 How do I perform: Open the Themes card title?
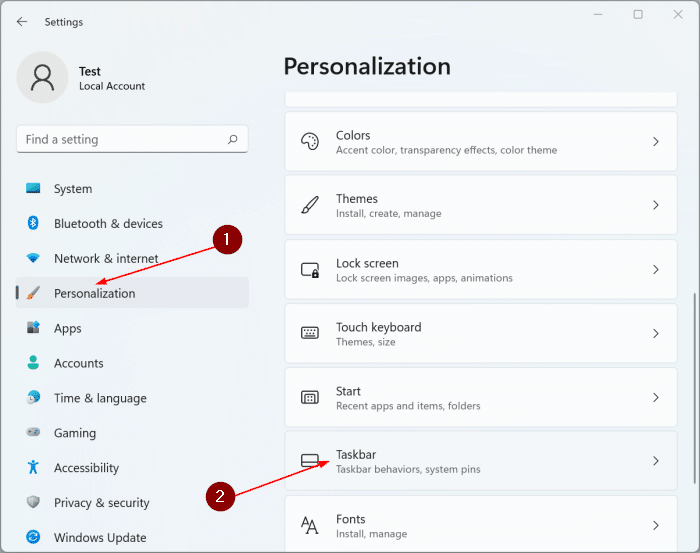click(x=356, y=198)
